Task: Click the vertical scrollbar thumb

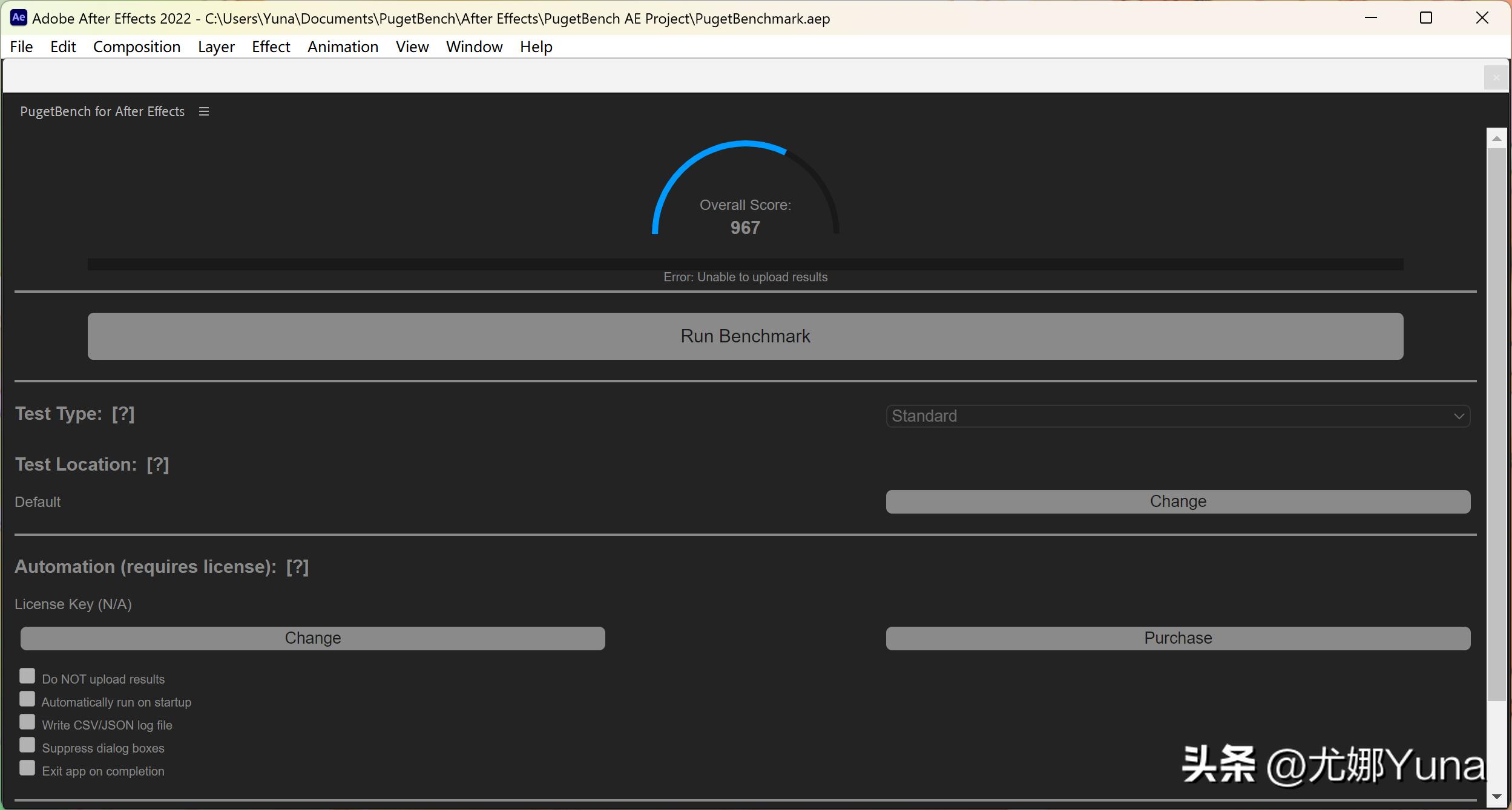Action: [1496, 423]
